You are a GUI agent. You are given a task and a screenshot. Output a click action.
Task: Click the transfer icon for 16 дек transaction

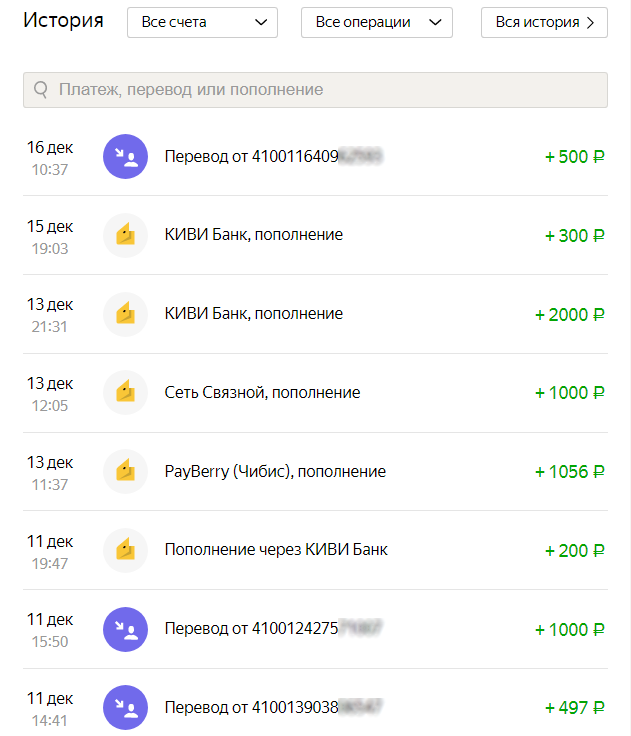click(x=126, y=157)
